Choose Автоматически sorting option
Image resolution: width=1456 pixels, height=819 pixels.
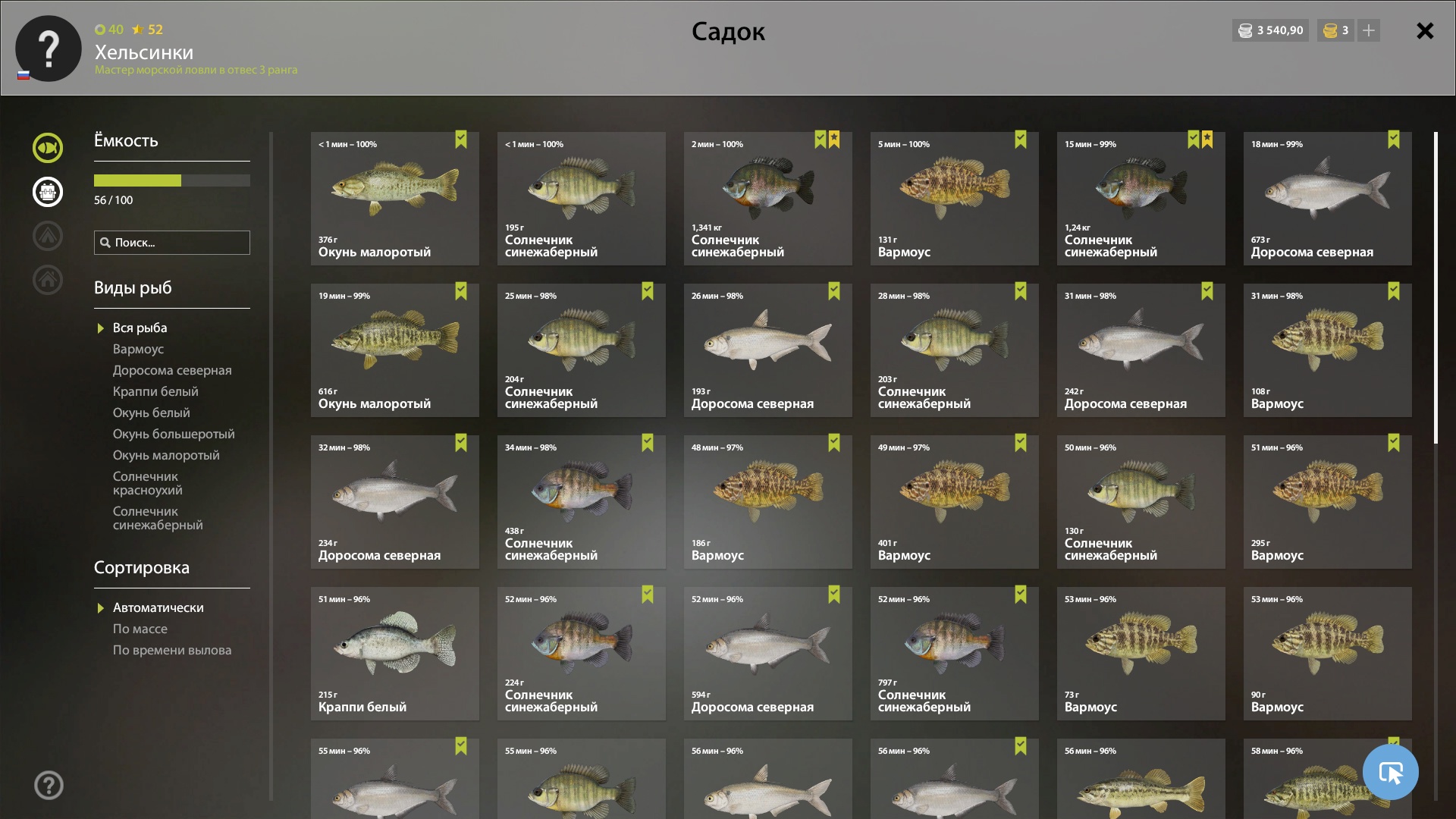158,607
